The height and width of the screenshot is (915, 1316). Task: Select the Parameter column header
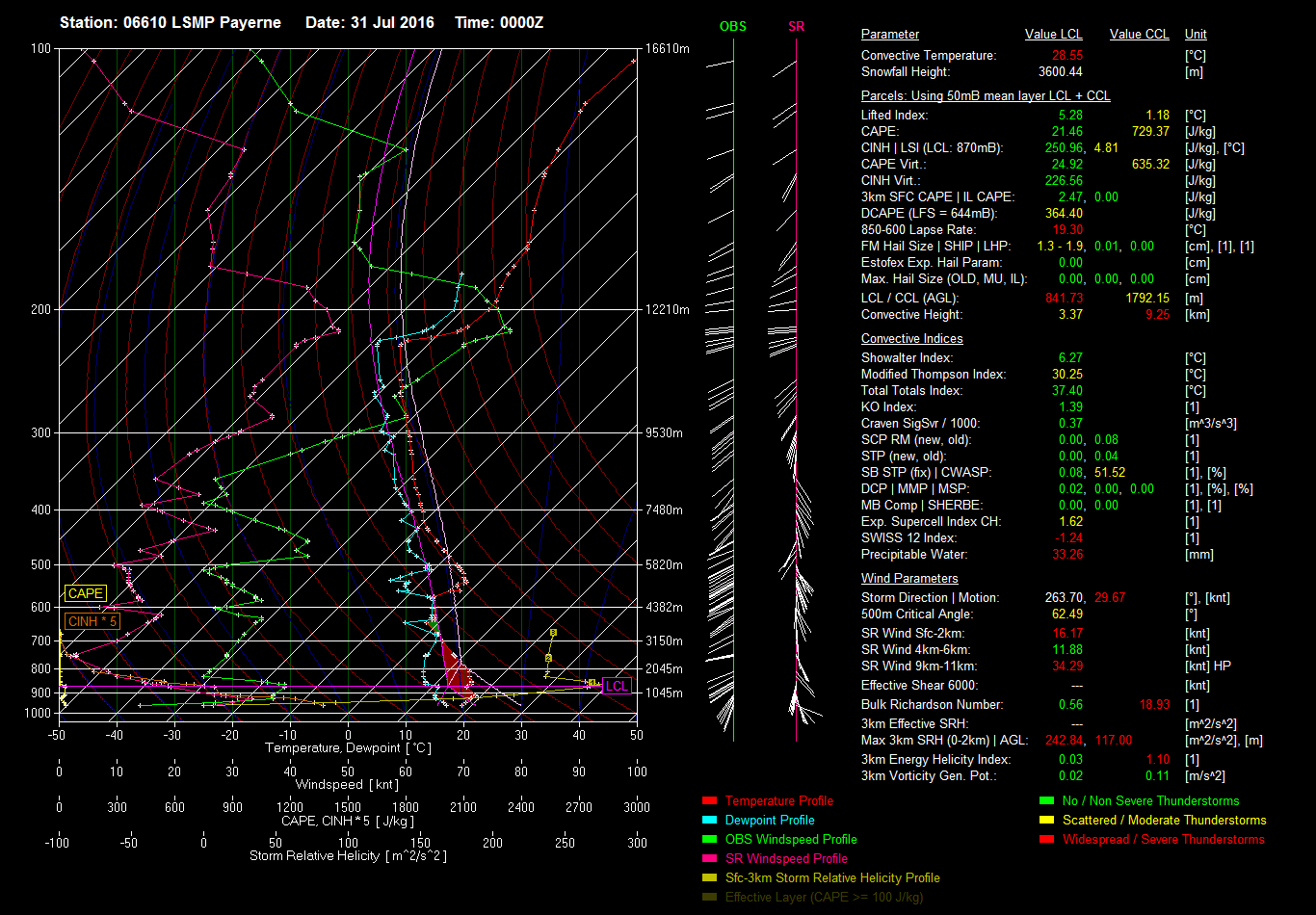(x=889, y=35)
